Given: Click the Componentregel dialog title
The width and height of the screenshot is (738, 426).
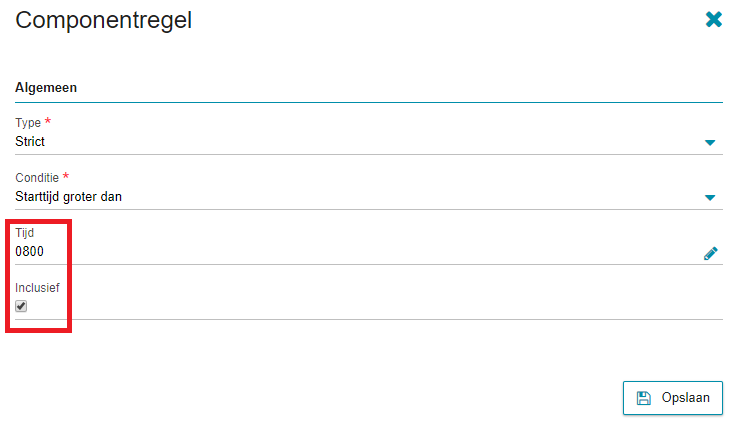Looking at the screenshot, I should click(x=104, y=20).
